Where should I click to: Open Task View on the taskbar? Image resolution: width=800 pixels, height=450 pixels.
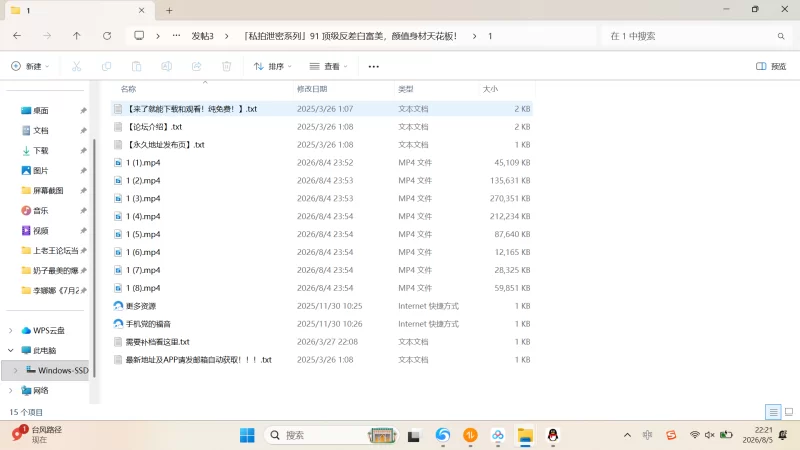coord(413,436)
